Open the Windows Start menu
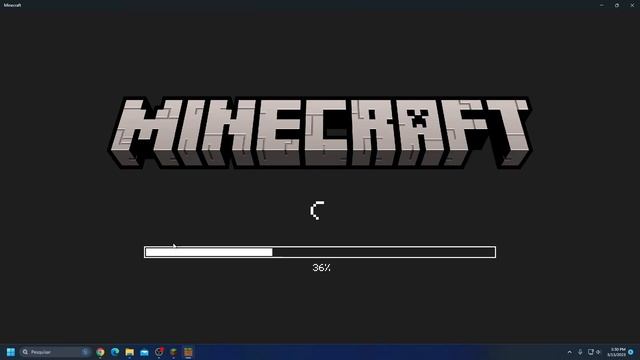 click(11, 352)
